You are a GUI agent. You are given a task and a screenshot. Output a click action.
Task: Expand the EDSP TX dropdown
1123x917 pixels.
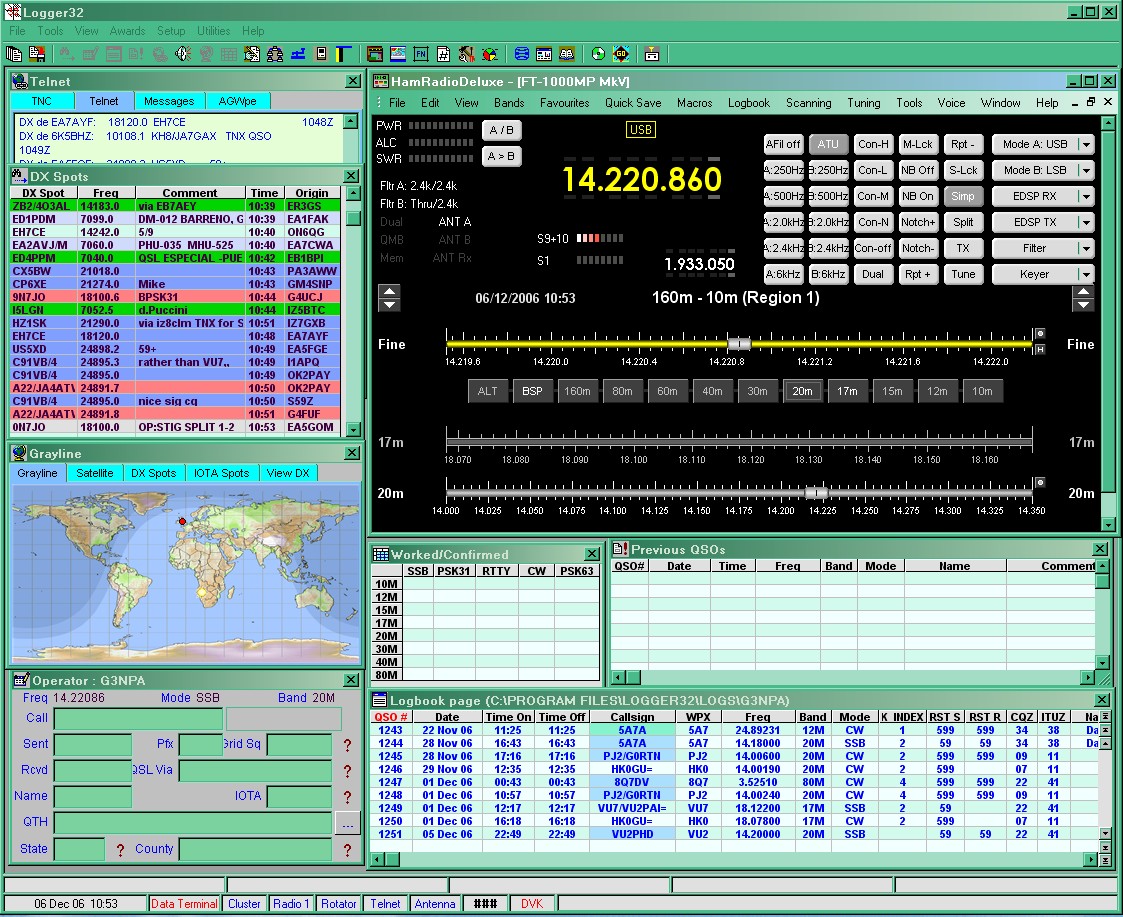tap(1086, 222)
